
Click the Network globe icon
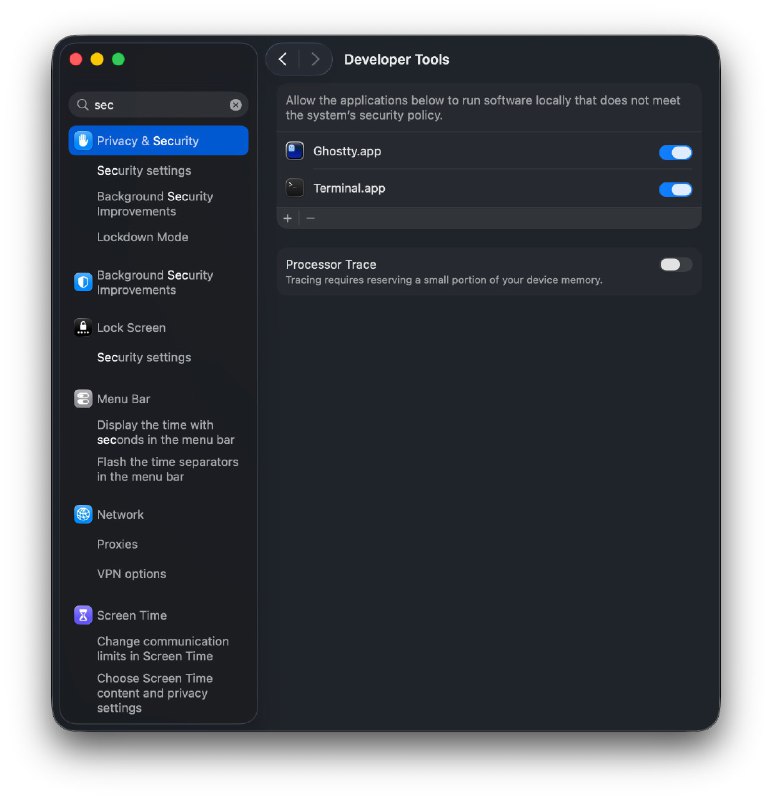click(x=83, y=515)
